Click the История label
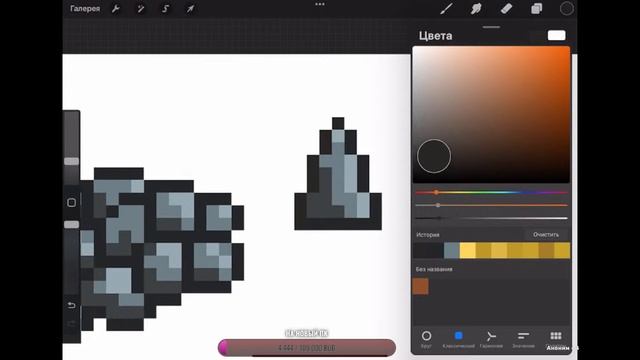Image resolution: width=640 pixels, height=360 pixels. tap(428, 235)
